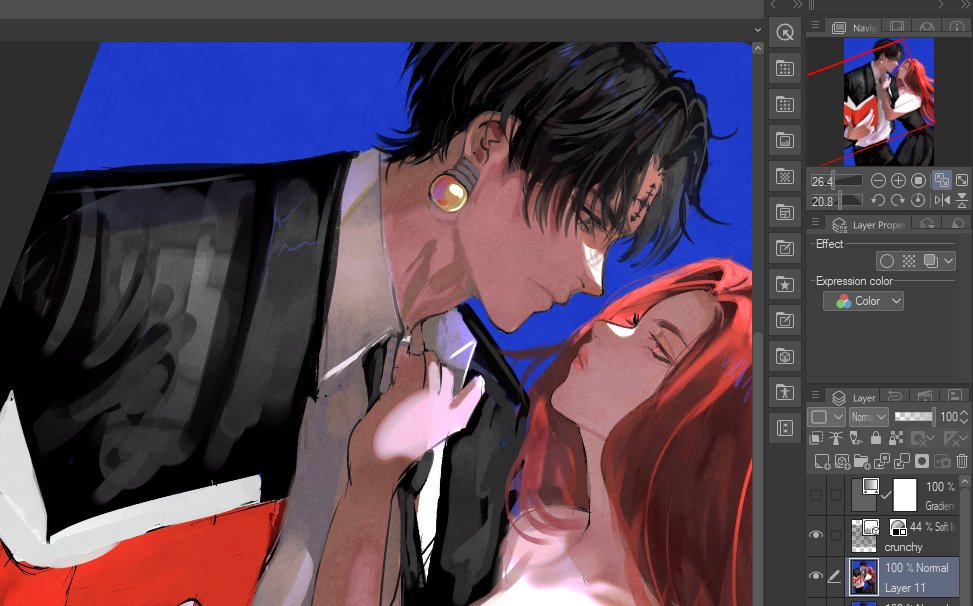This screenshot has width=973, height=606.
Task: Transfer to lower layer
Action: tap(882, 461)
